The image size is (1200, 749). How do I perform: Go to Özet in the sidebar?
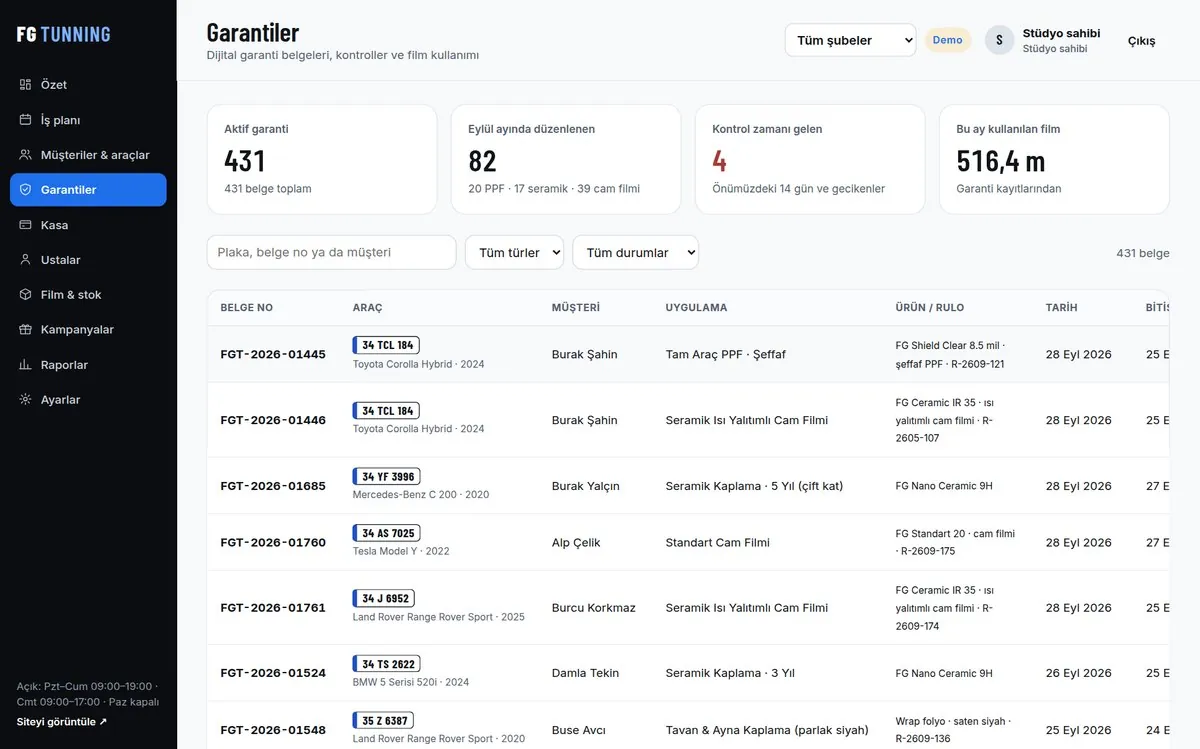click(x=88, y=85)
